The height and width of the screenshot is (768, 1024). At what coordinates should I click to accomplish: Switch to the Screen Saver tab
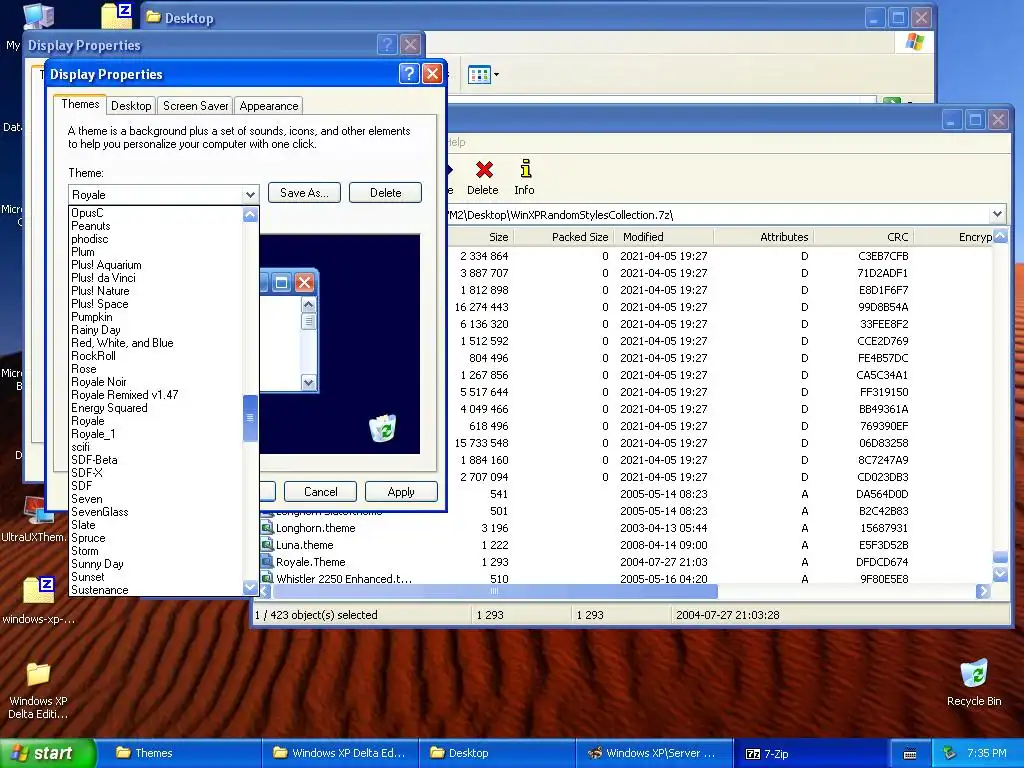(195, 106)
